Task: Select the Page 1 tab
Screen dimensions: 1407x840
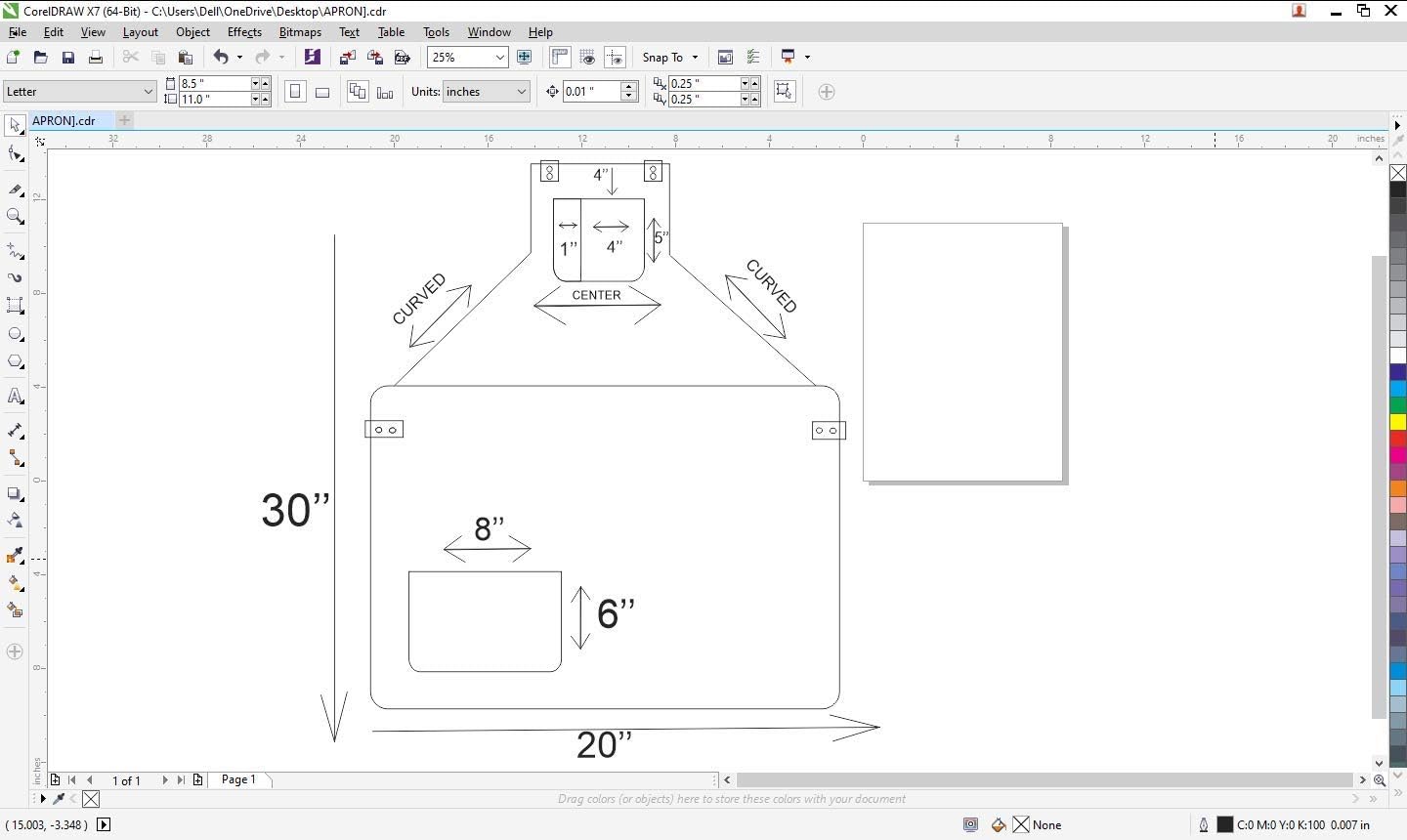Action: (238, 779)
